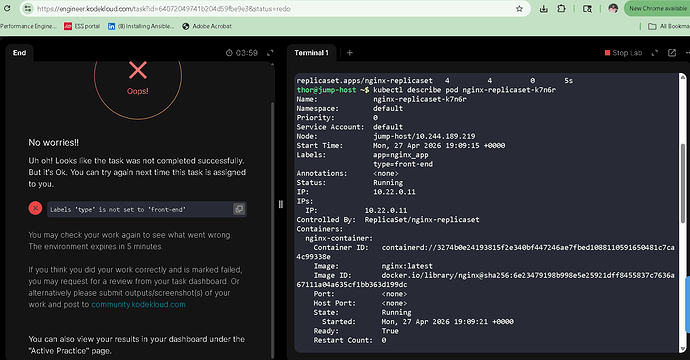This screenshot has width=690, height=360.
Task: Bookmark this page with the star icon
Action: (x=519, y=9)
